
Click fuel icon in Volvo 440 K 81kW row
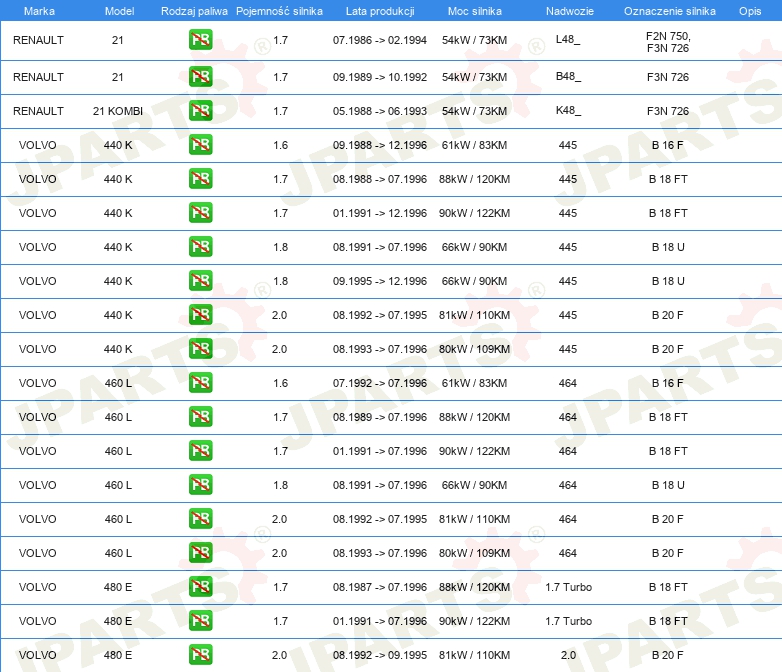tap(200, 314)
